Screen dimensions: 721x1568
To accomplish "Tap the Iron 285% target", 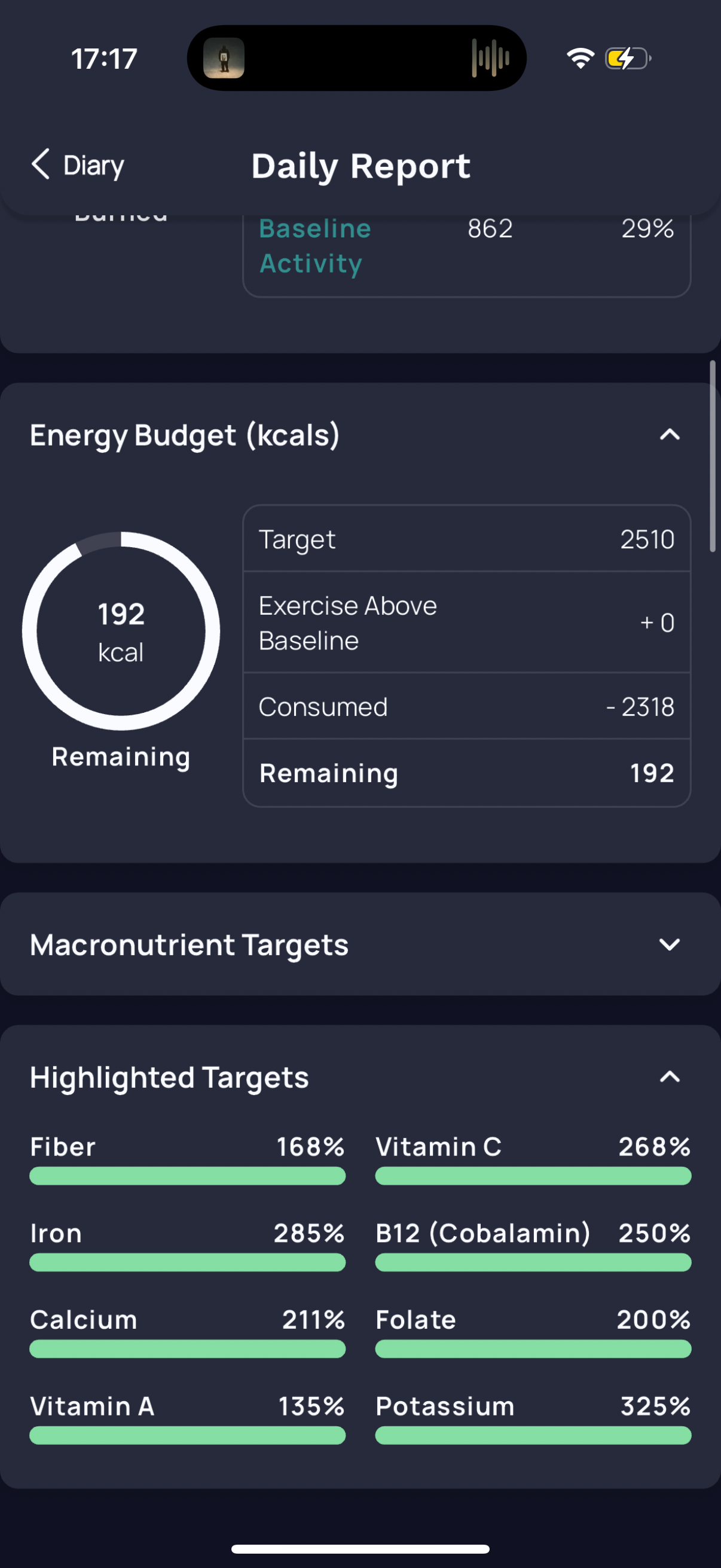I will click(x=187, y=1234).
